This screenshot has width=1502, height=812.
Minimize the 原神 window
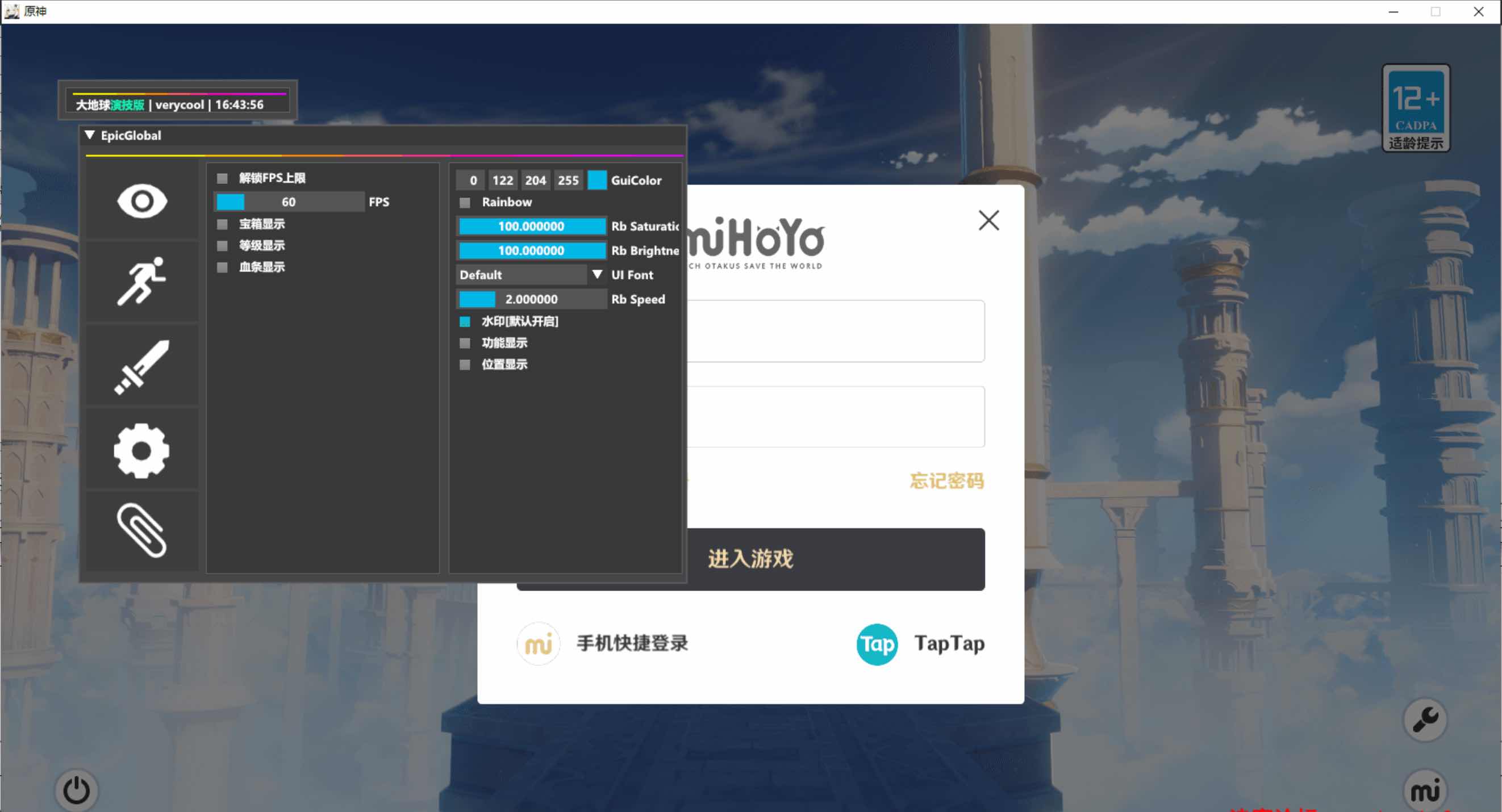pyautogui.click(x=1393, y=12)
